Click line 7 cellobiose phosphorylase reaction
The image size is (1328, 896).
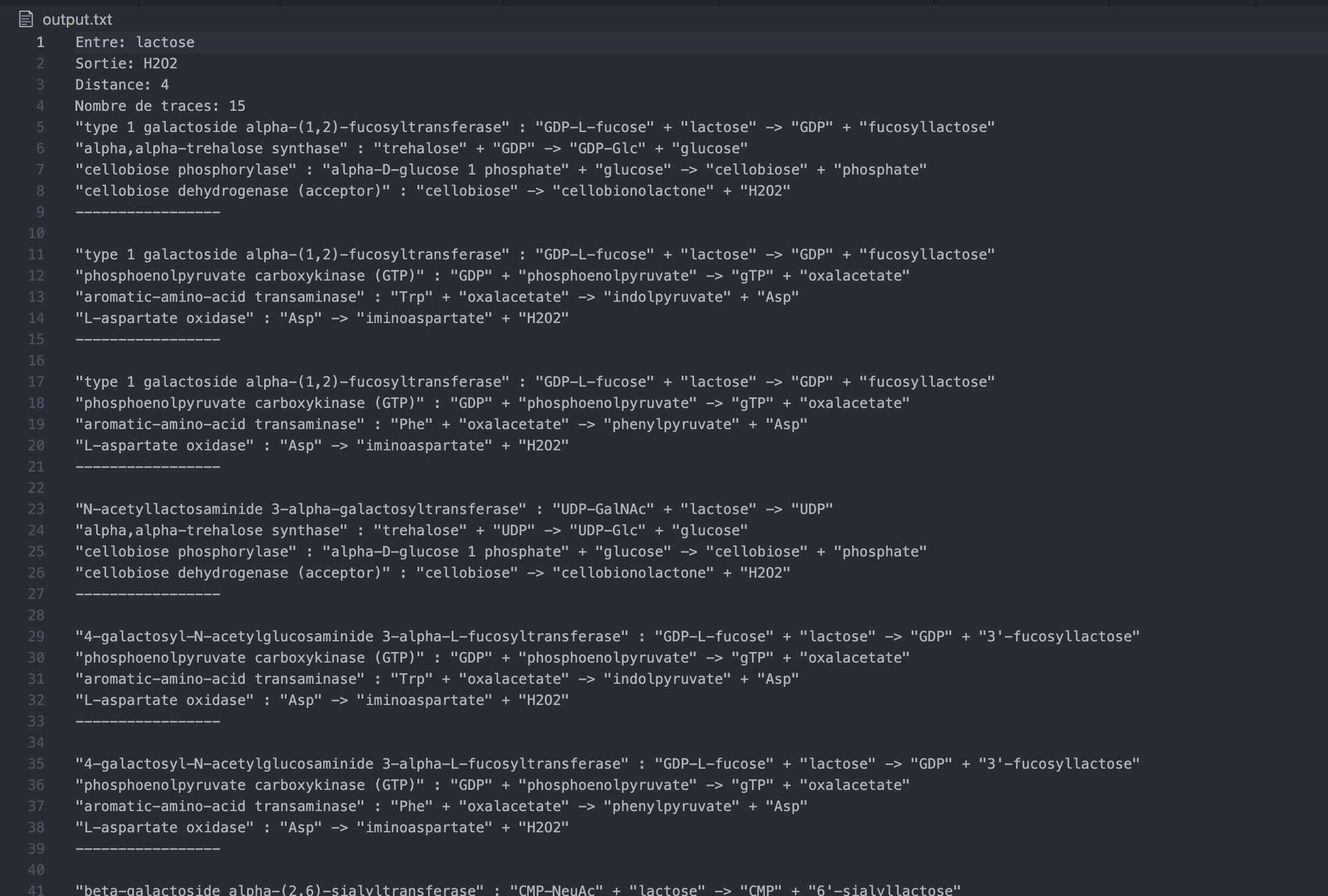(x=501, y=170)
